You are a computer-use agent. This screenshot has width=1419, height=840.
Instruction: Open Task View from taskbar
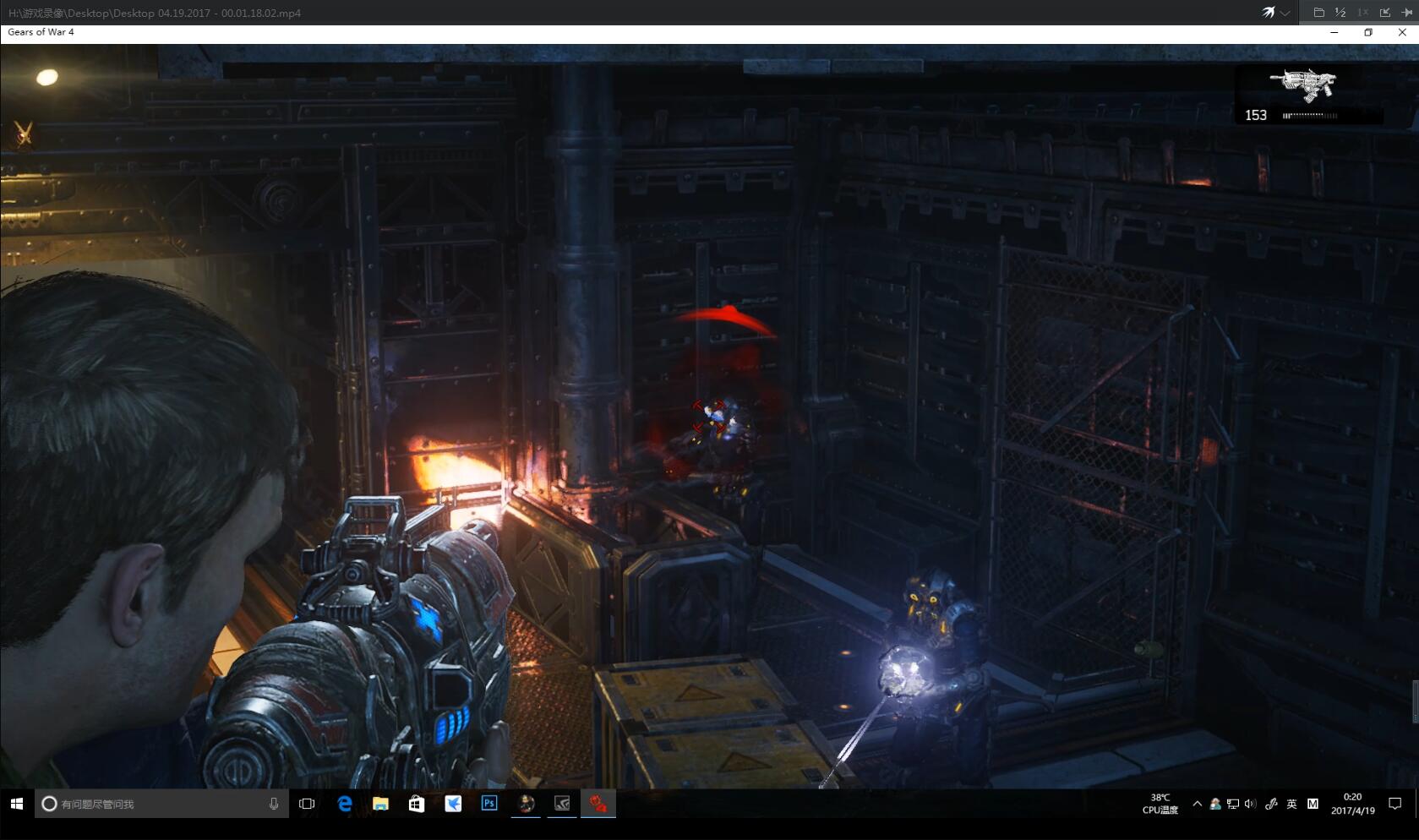(x=307, y=804)
